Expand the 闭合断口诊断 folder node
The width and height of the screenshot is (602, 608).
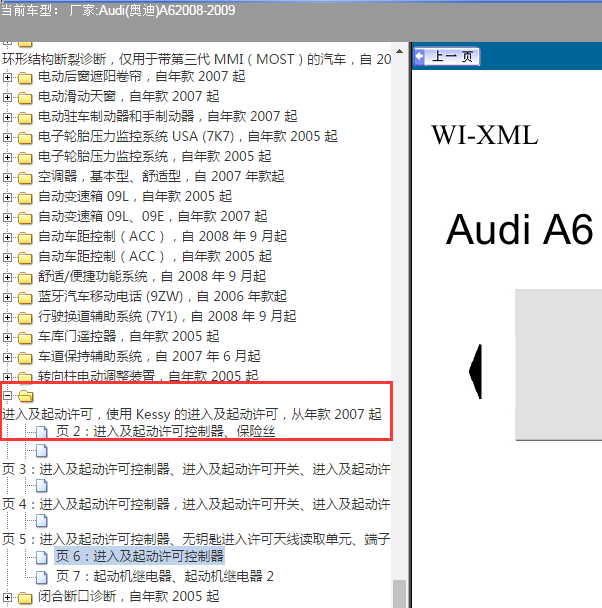(x=7, y=597)
